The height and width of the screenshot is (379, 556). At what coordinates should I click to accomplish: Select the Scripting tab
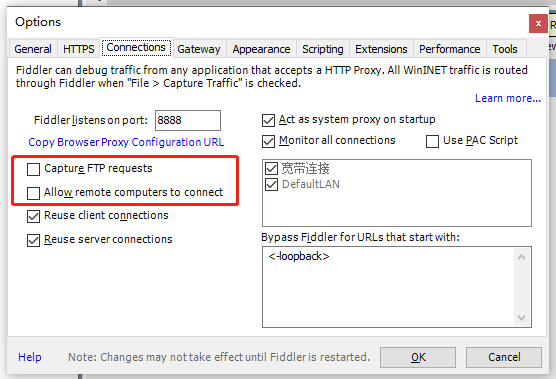pyautogui.click(x=323, y=49)
